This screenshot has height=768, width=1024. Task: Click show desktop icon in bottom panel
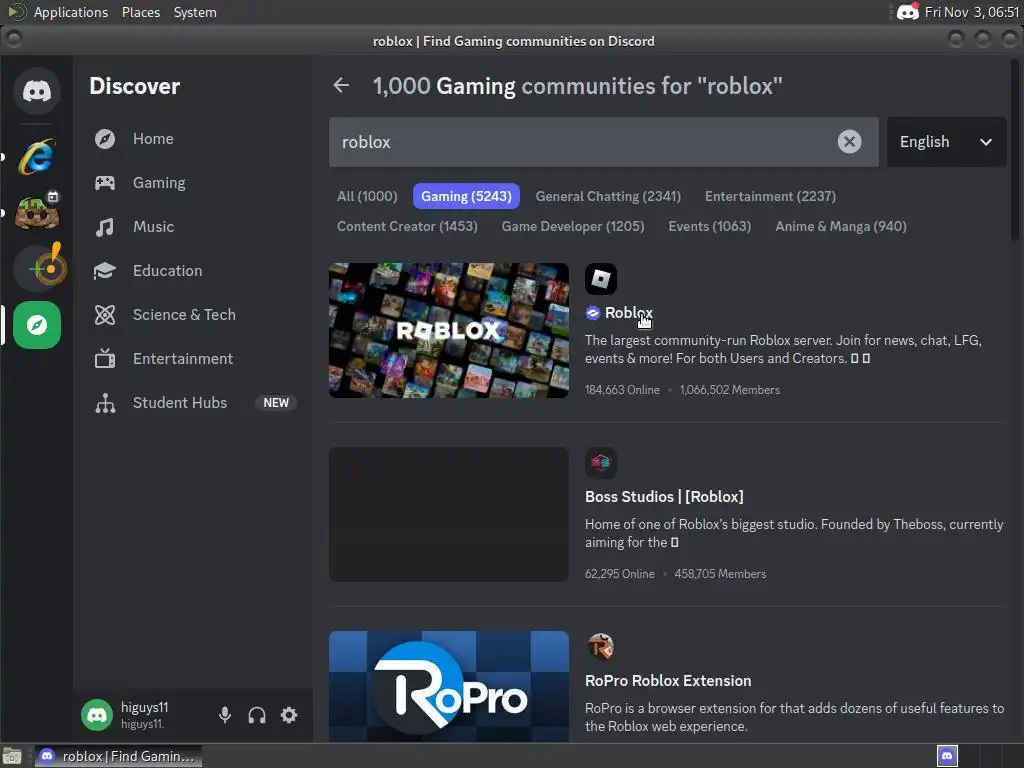(x=12, y=756)
